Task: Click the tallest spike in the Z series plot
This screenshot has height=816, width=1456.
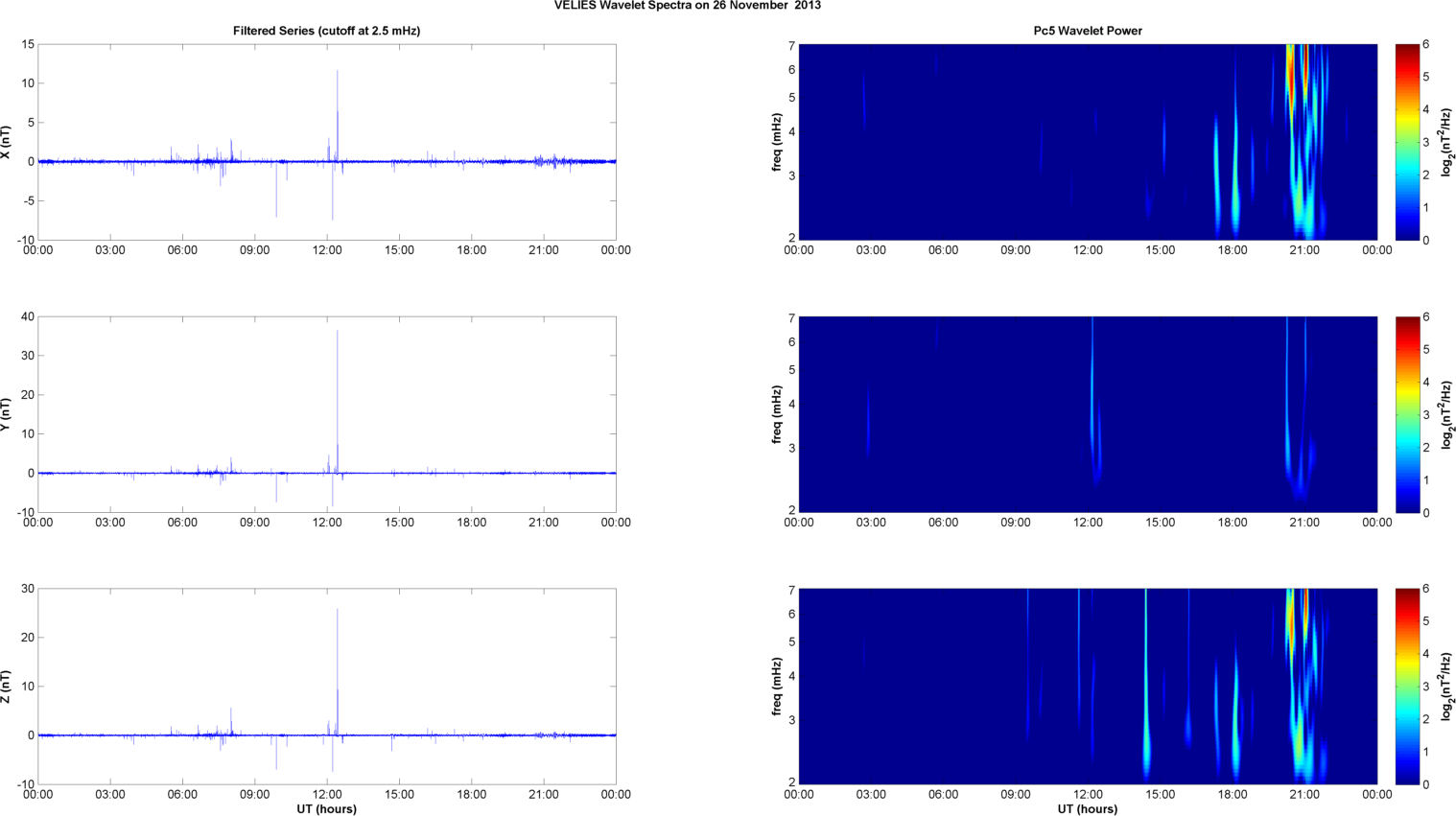Action: (x=338, y=671)
